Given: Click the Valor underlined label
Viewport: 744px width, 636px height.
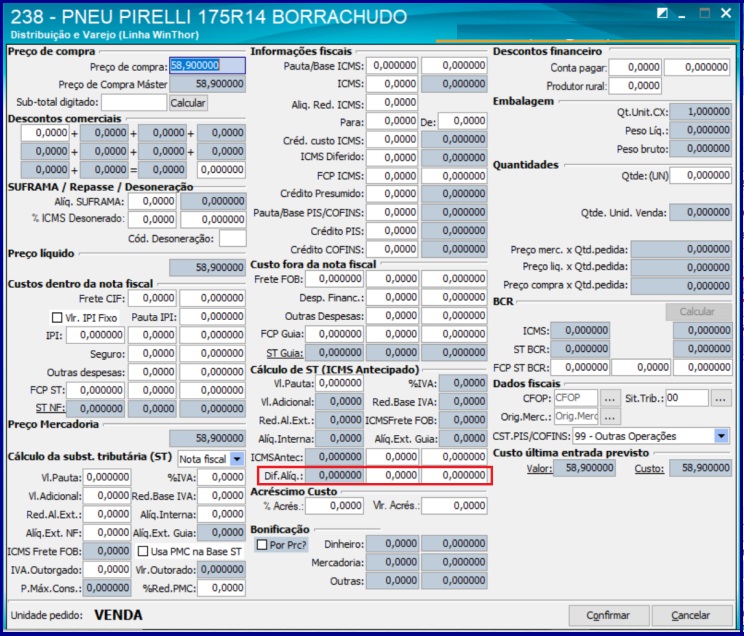Looking at the screenshot, I should [x=539, y=468].
